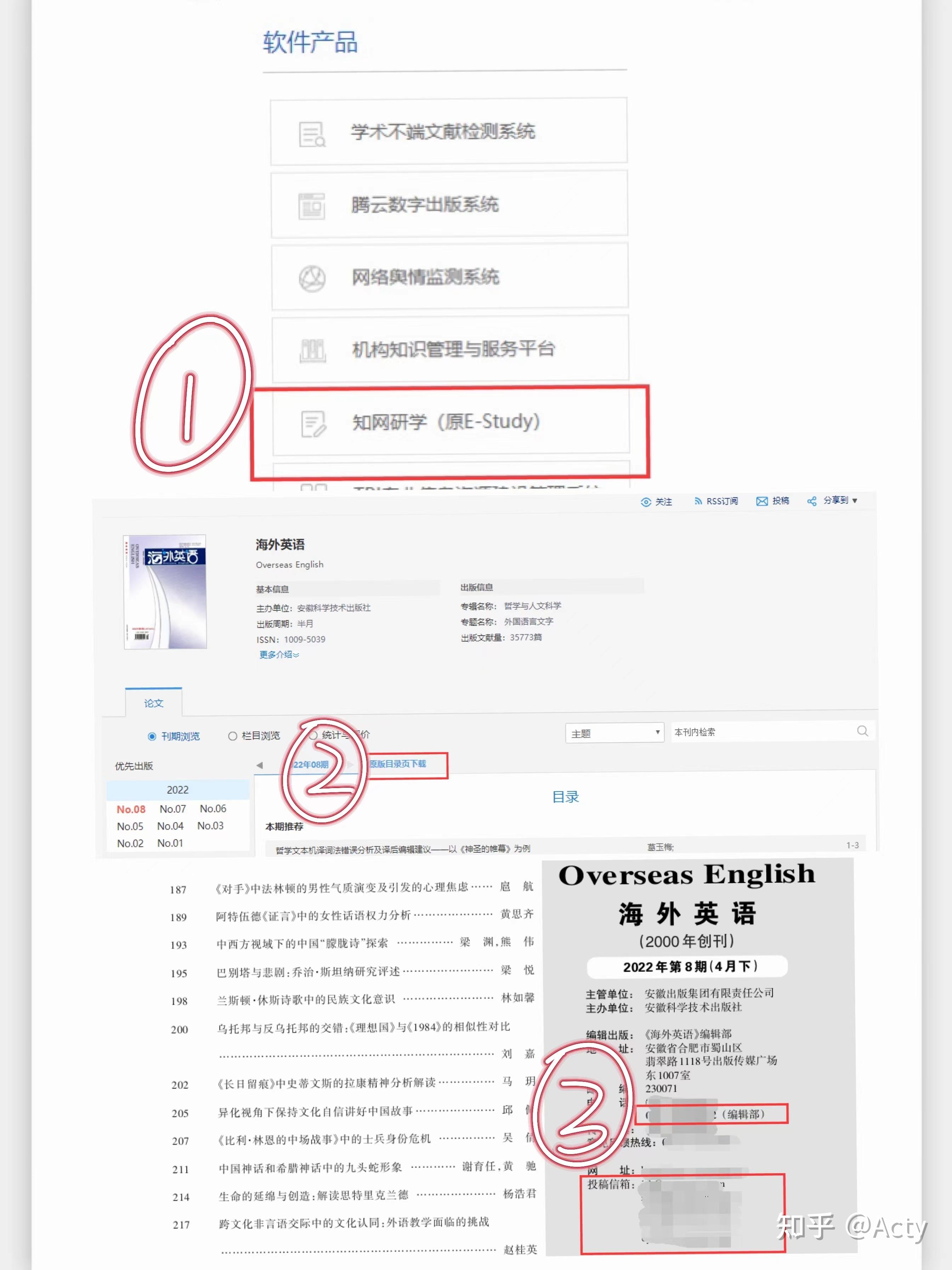Viewport: 952px width, 1270px height.
Task: Click the RSS订阅 link text
Action: click(722, 501)
